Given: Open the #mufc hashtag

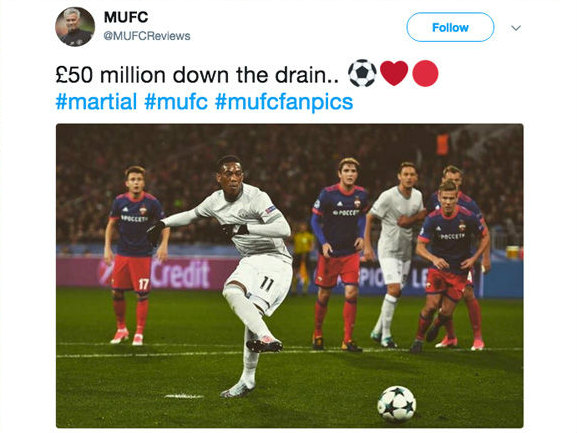Looking at the screenshot, I should 176,101.
